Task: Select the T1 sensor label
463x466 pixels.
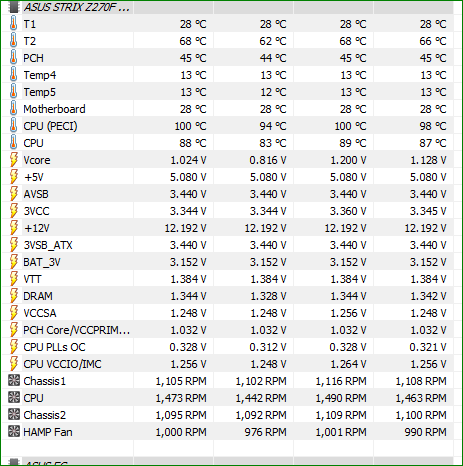Action: [x=29, y=24]
